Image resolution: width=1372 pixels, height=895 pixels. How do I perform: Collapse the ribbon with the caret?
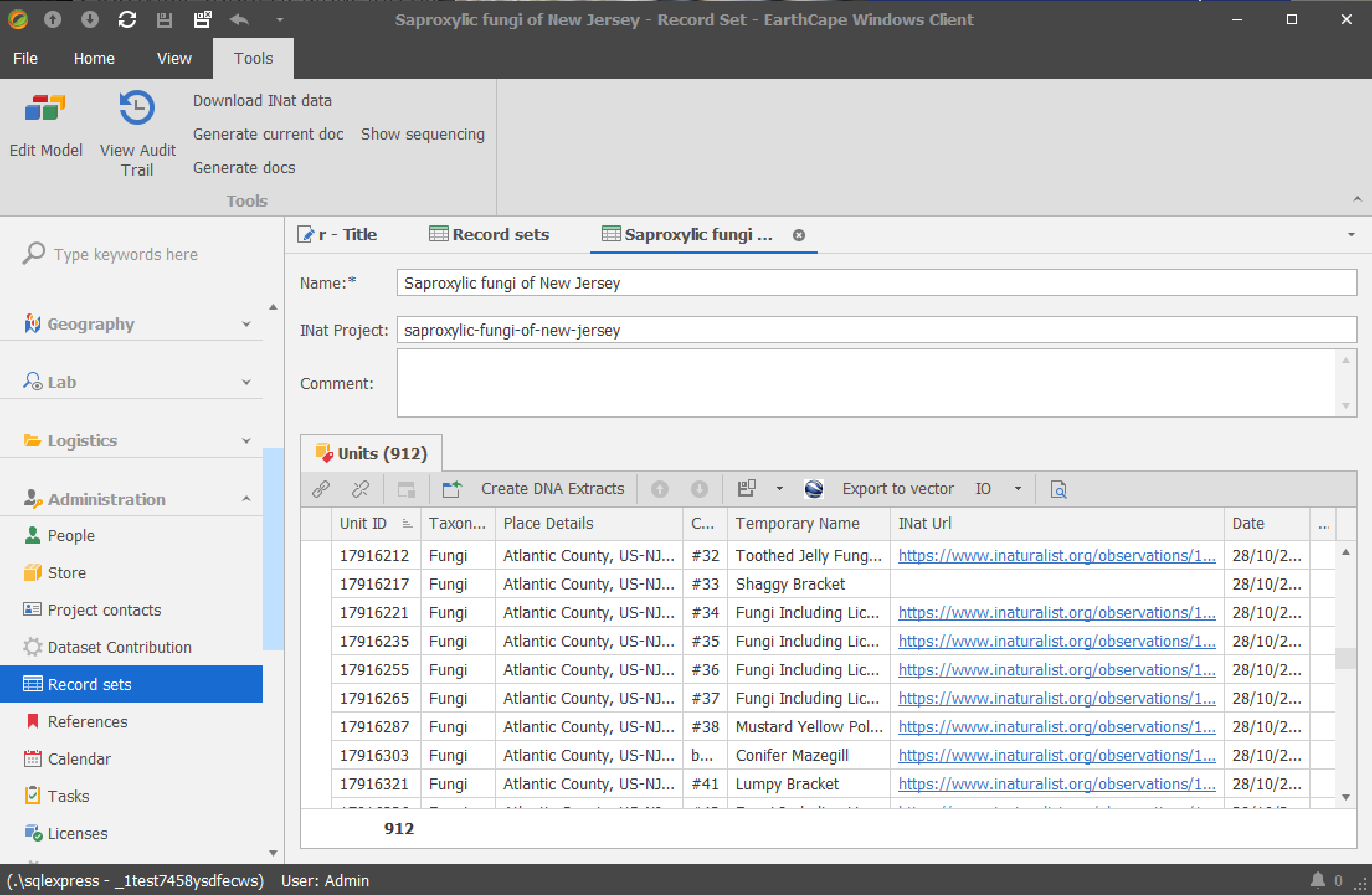[x=1358, y=199]
